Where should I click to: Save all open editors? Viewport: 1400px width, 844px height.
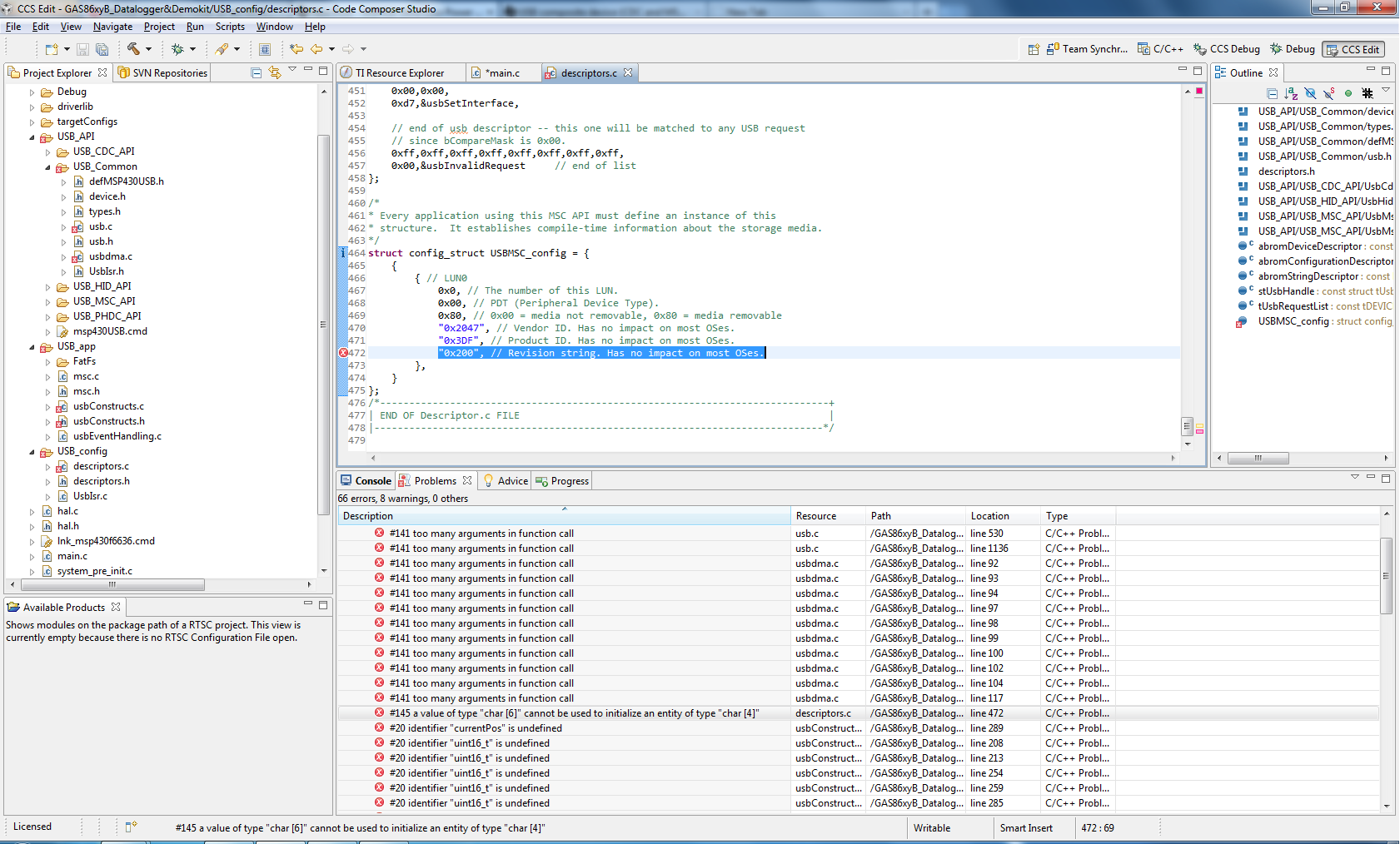click(102, 49)
